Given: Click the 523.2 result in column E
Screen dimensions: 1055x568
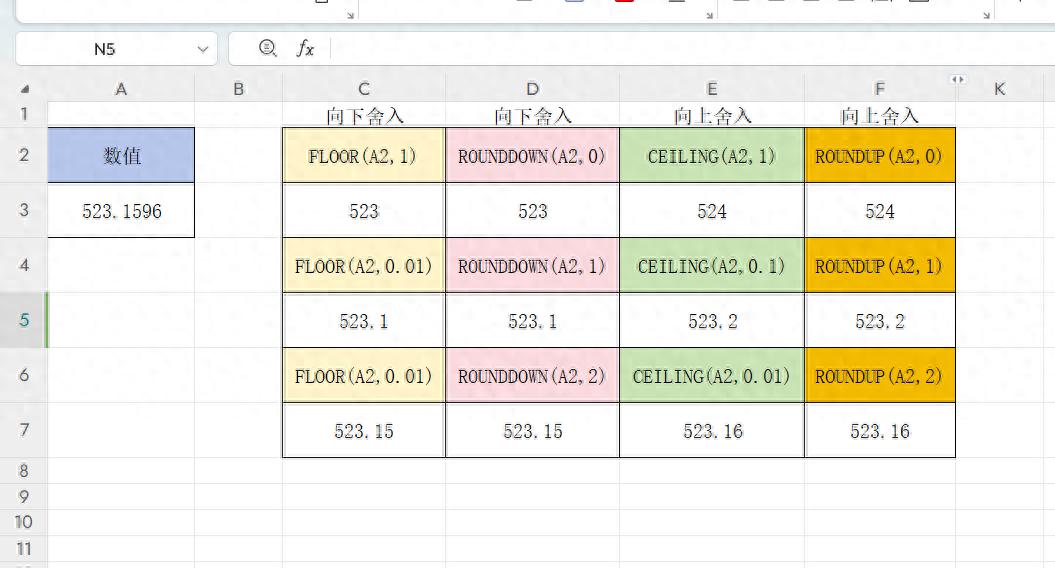Looking at the screenshot, I should click(x=712, y=320).
